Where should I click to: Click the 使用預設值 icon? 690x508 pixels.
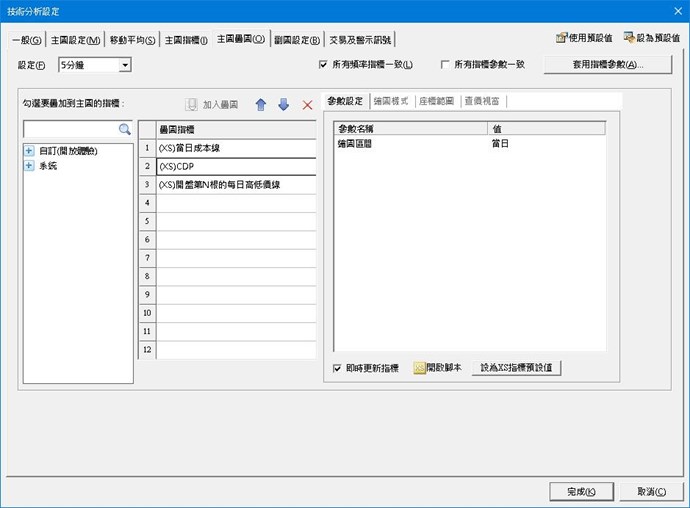(x=562, y=38)
